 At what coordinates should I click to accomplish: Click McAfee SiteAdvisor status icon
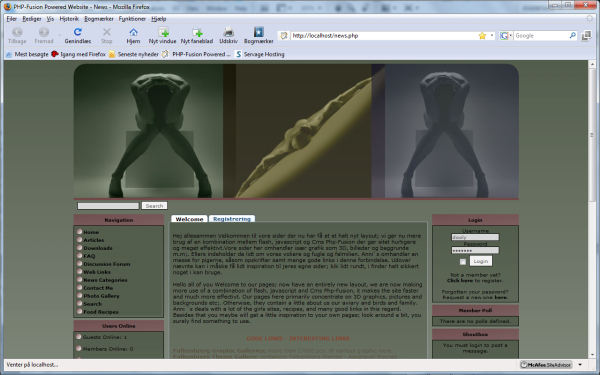pyautogui.click(x=546, y=365)
